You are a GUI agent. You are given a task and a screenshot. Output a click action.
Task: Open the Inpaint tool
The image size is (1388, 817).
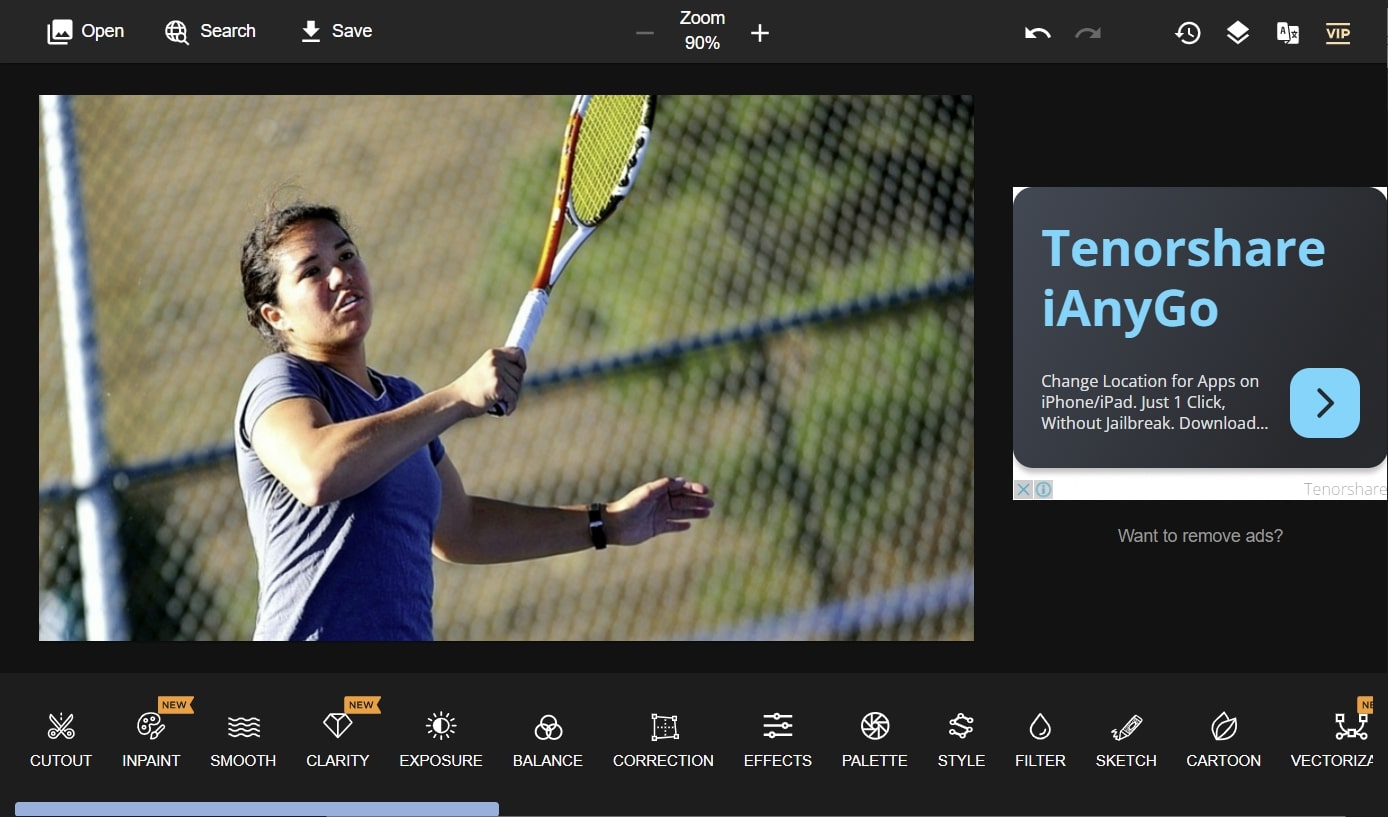tap(151, 740)
